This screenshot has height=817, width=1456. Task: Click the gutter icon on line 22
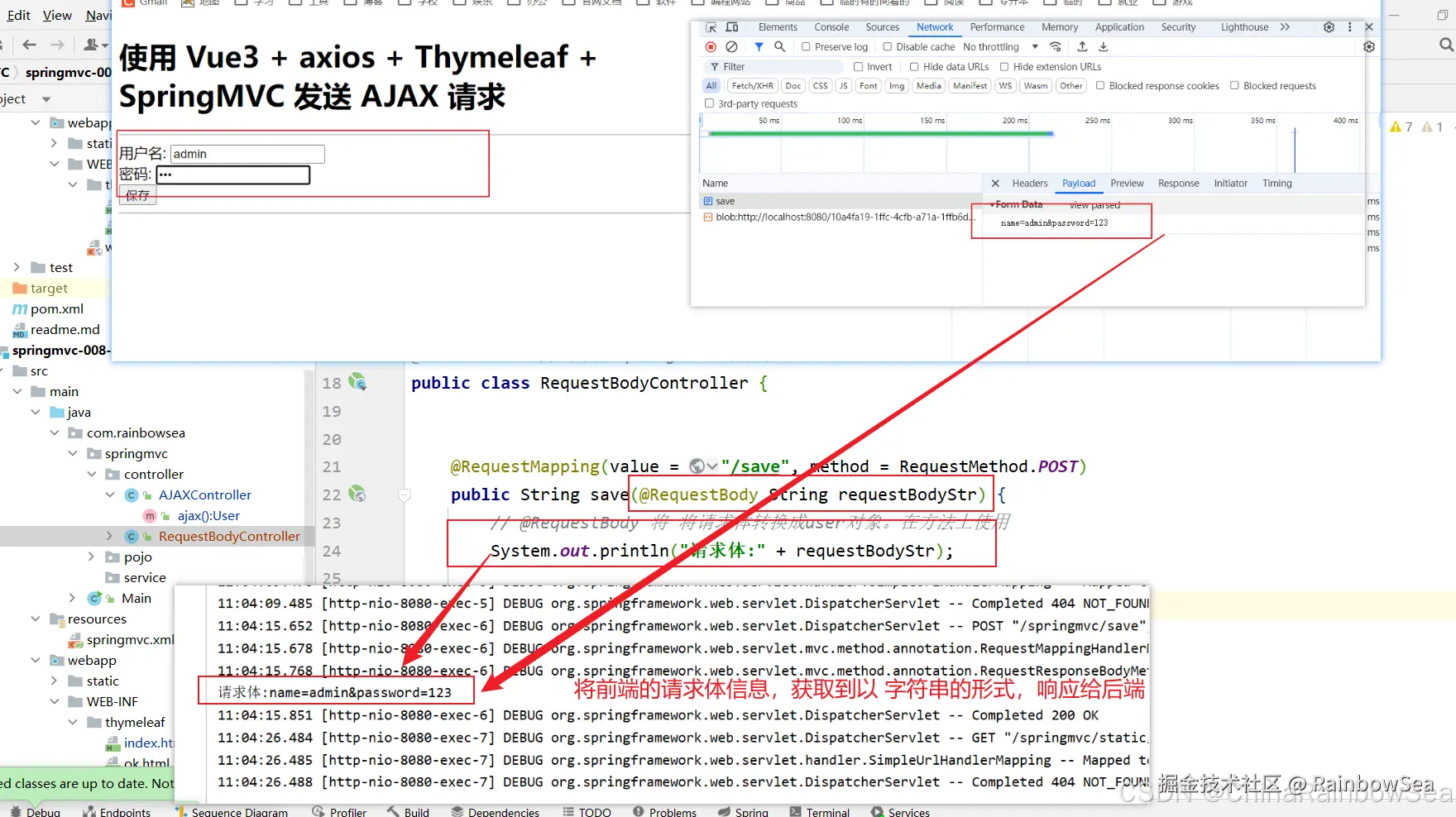point(357,494)
